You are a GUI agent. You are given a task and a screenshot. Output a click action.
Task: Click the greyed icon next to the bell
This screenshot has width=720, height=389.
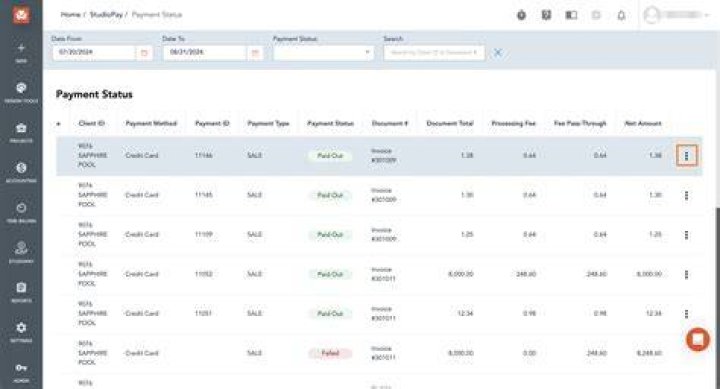point(596,15)
